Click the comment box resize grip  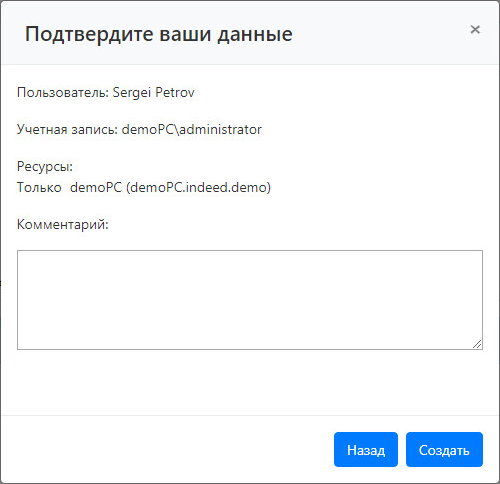477,344
